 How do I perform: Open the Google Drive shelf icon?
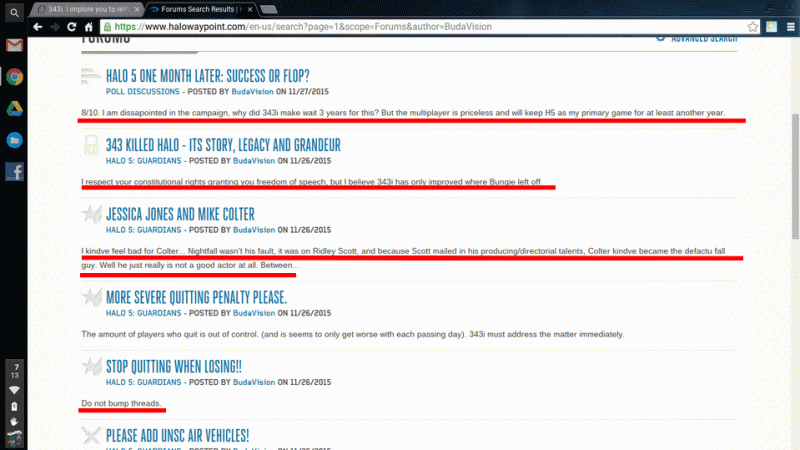(15, 109)
